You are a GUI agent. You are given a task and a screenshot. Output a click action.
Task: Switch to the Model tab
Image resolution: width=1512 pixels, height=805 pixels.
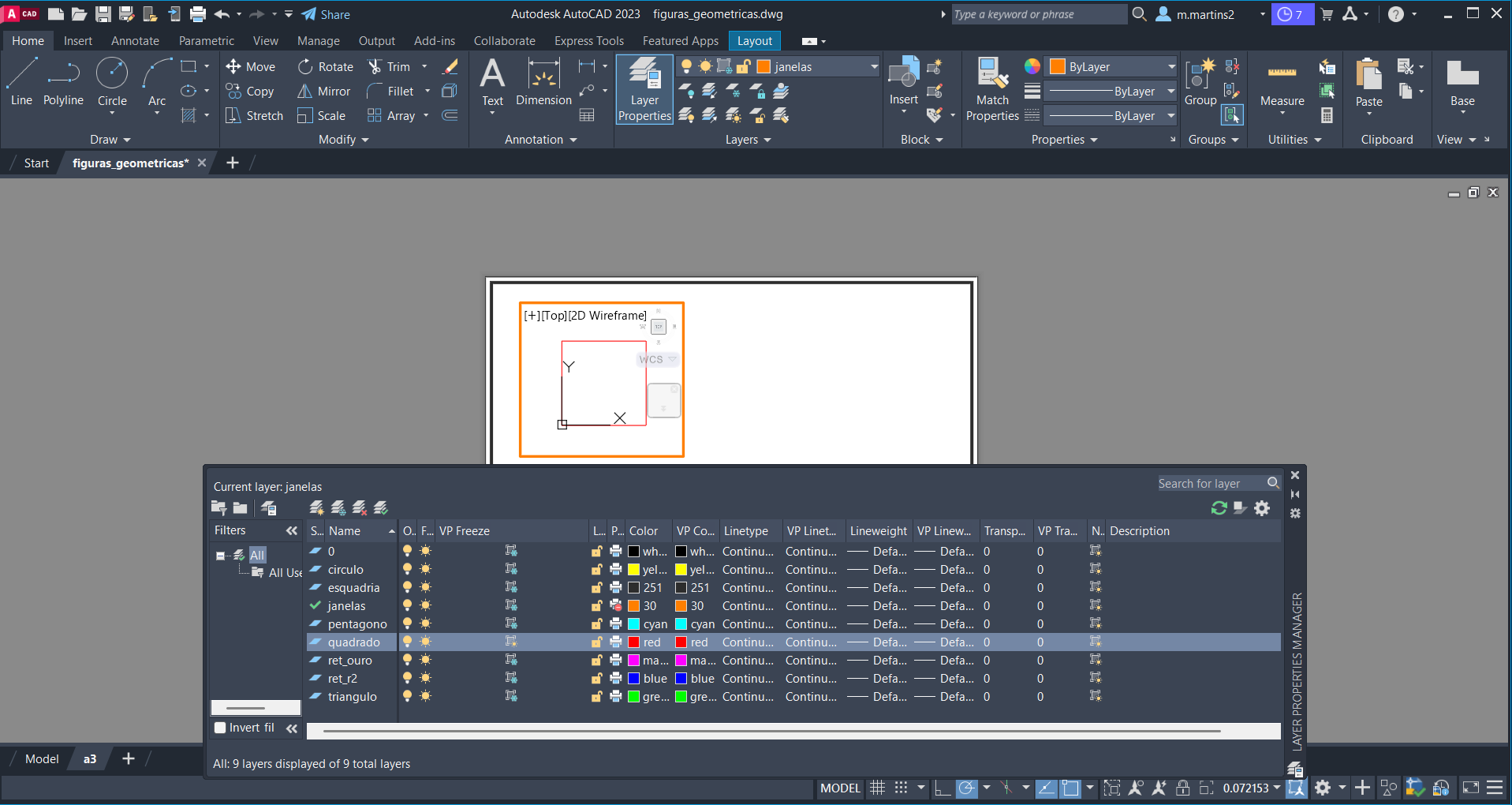(42, 759)
